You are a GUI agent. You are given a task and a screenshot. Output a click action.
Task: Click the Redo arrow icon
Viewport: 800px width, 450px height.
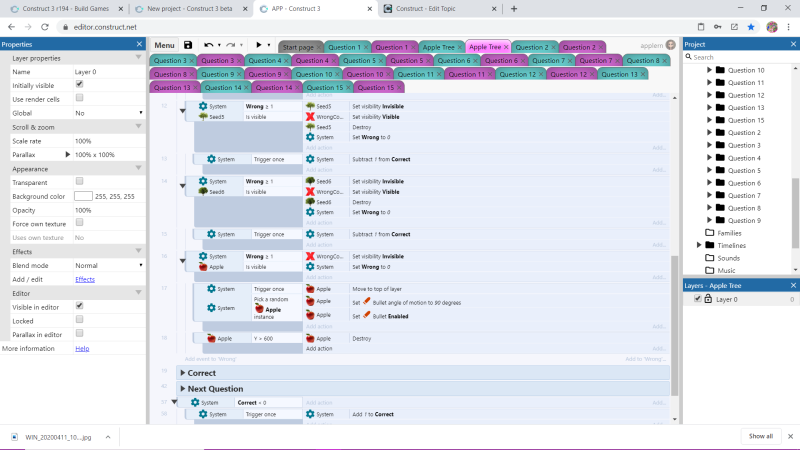(231, 45)
